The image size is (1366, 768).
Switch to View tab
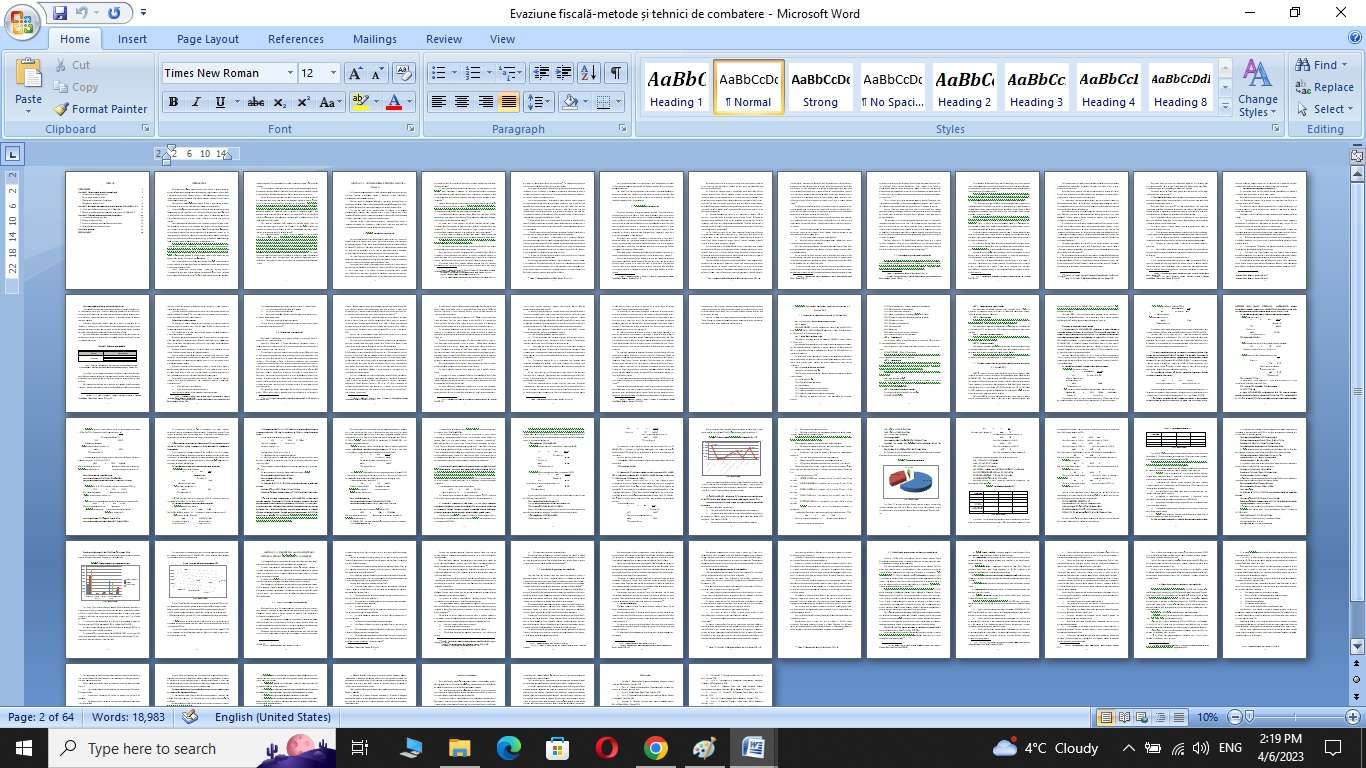click(502, 39)
